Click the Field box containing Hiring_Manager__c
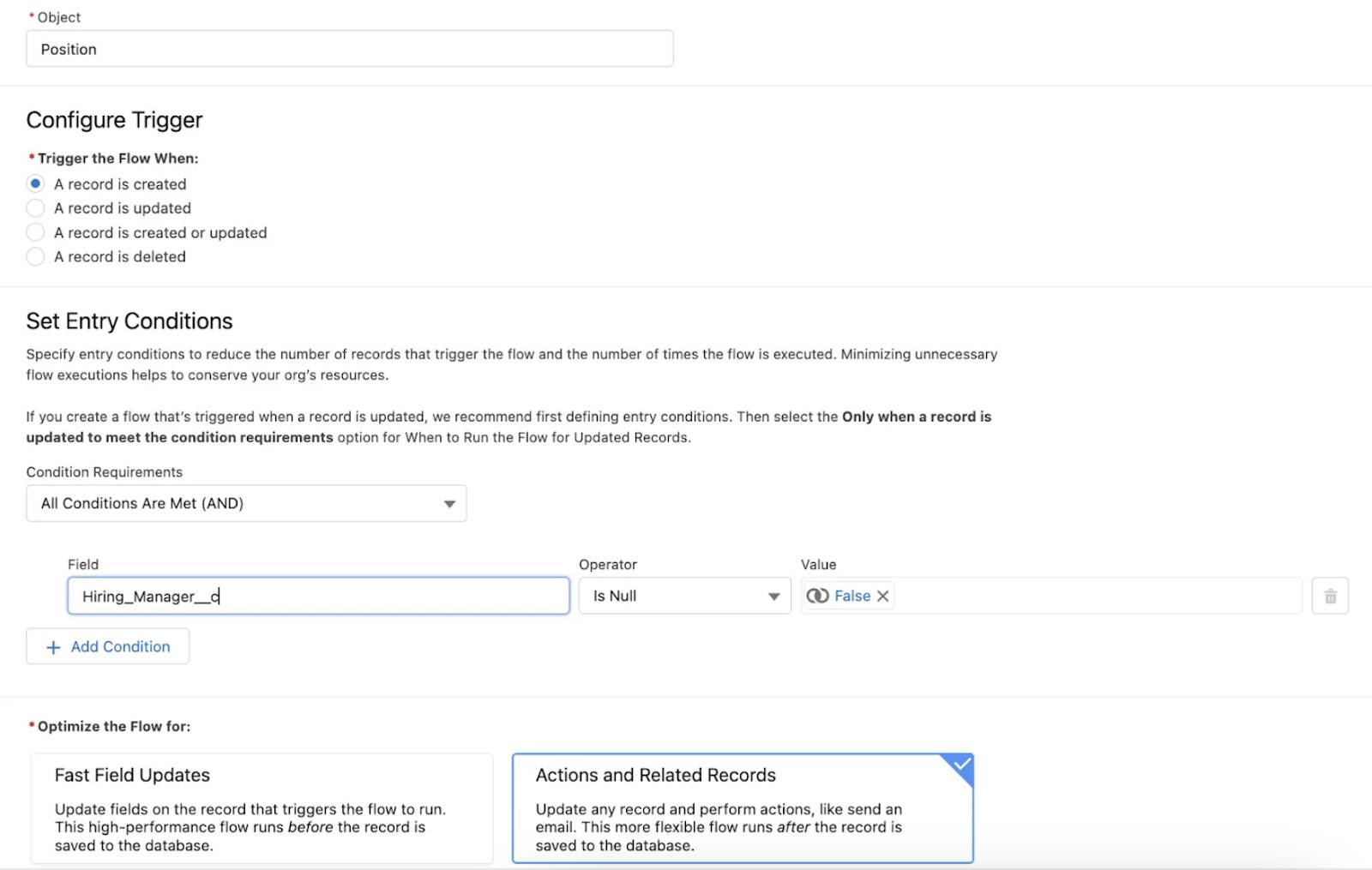 point(317,596)
